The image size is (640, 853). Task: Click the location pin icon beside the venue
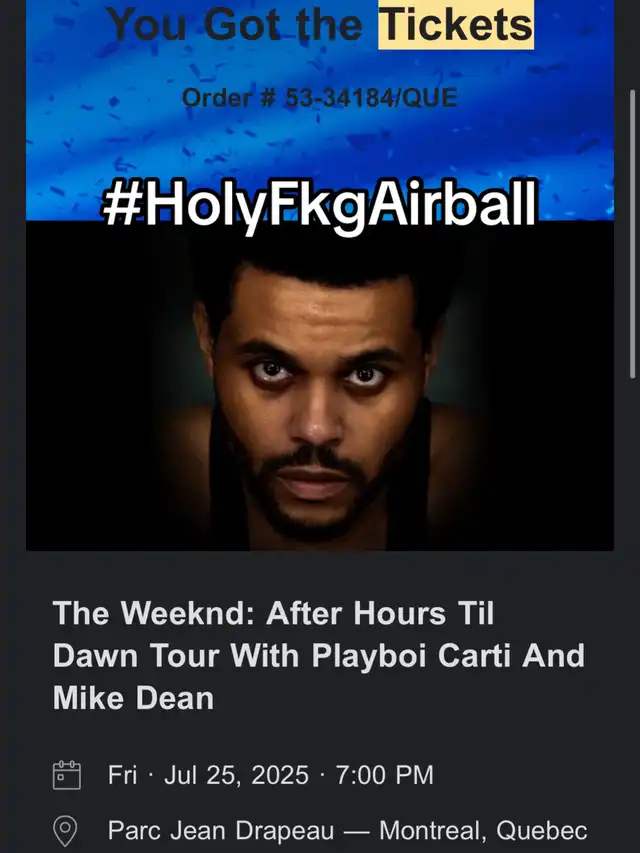pyautogui.click(x=65, y=831)
